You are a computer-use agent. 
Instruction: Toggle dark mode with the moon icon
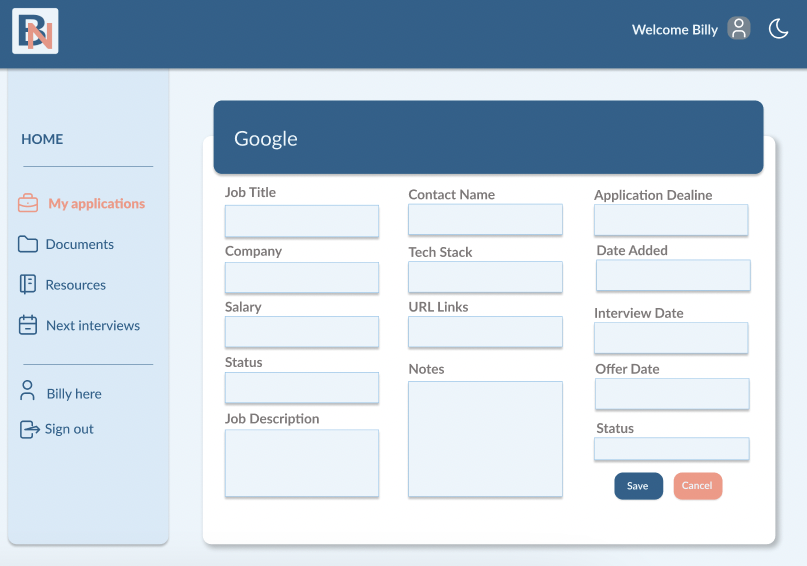778,28
